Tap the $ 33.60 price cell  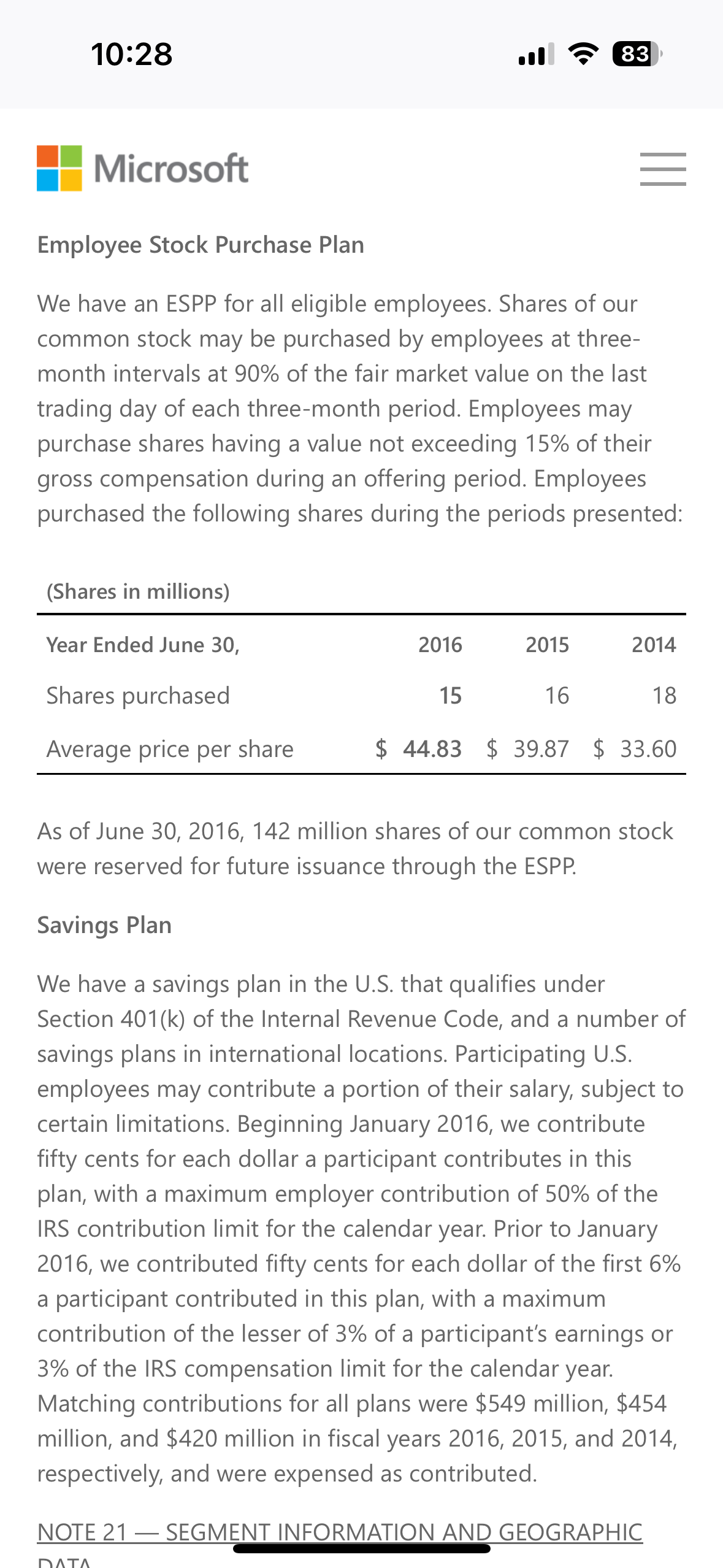635,749
